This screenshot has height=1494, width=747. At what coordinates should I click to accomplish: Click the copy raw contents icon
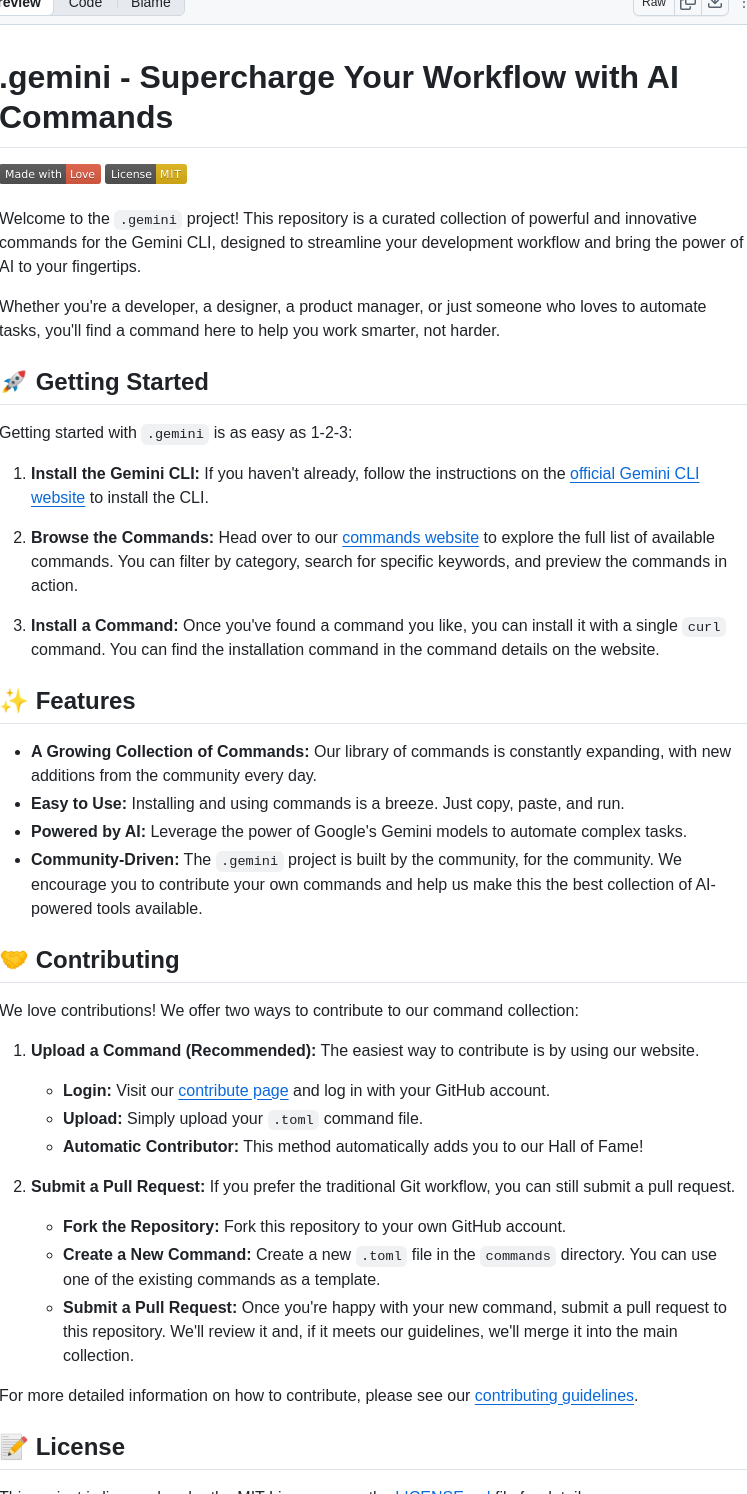tap(688, 5)
